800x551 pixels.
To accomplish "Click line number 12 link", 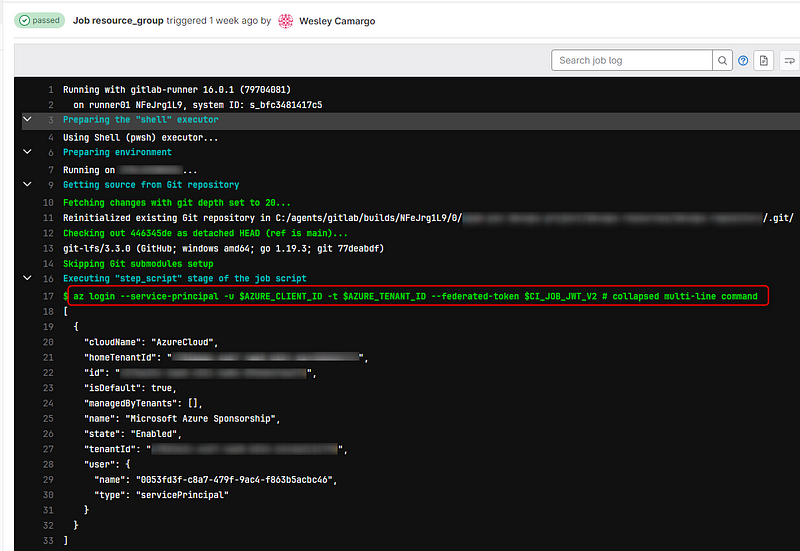I will click(48, 233).
